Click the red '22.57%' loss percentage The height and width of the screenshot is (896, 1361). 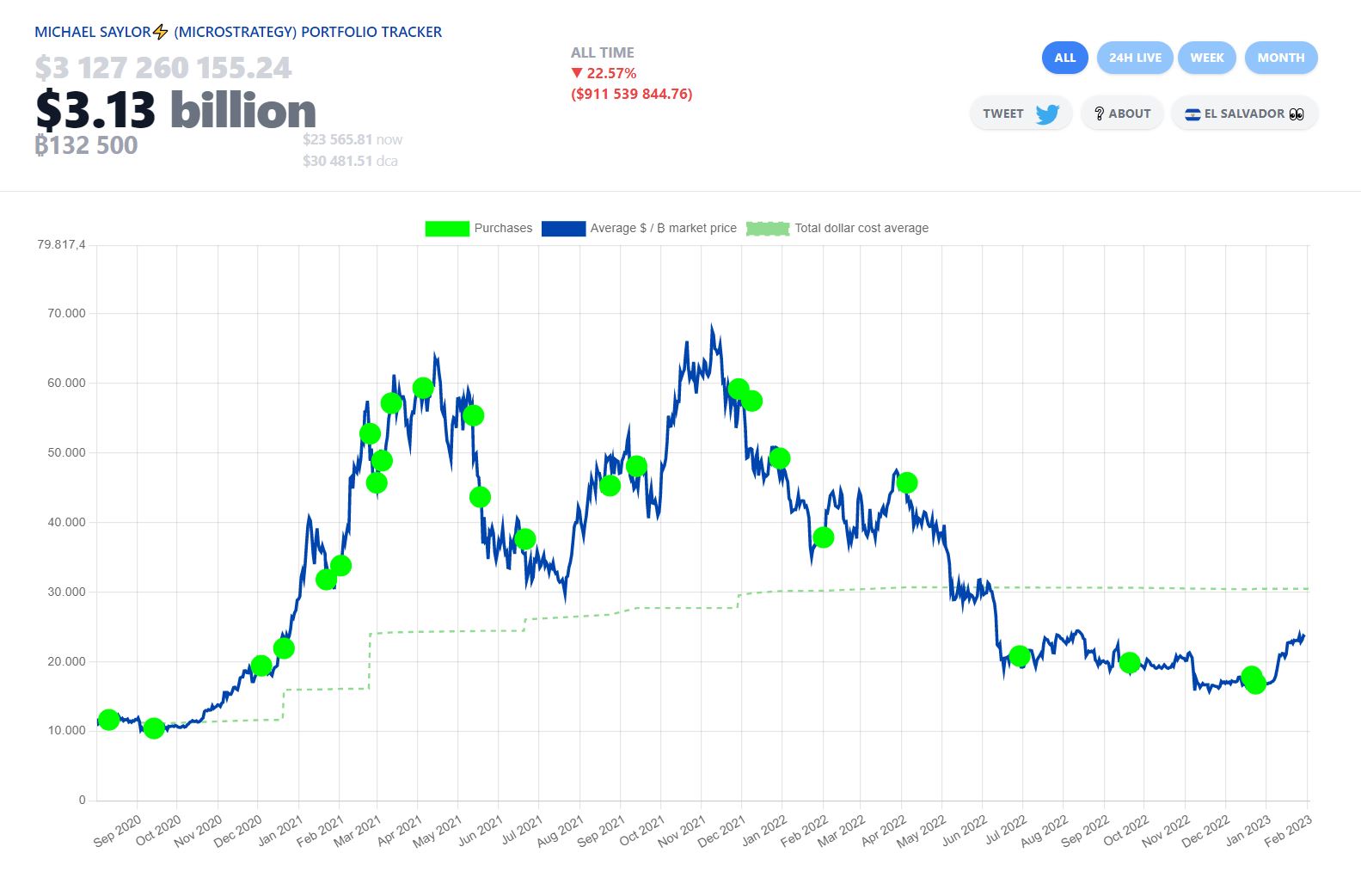coord(611,73)
